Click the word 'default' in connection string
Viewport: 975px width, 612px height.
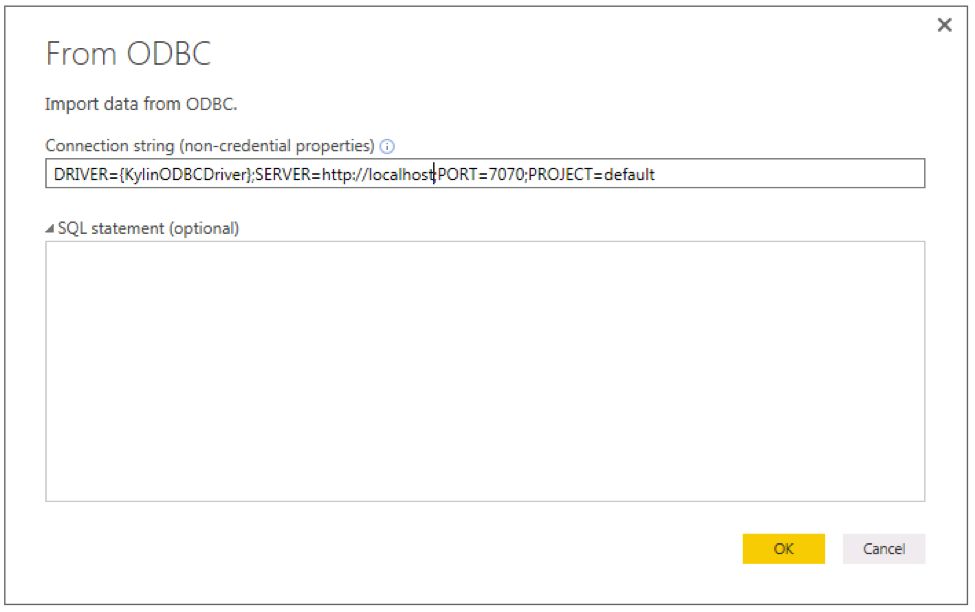(629, 174)
